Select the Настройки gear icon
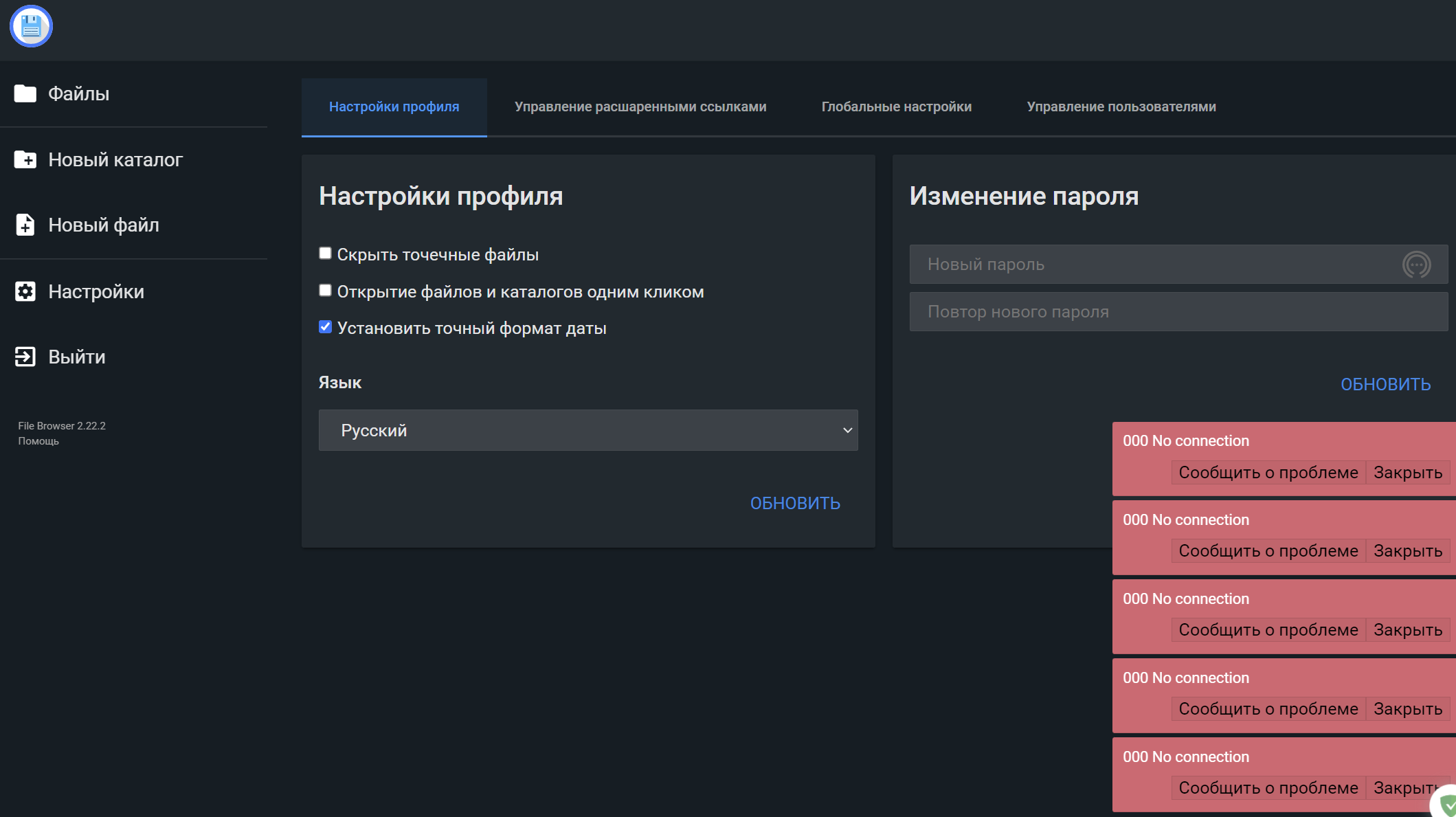The image size is (1456, 817). click(25, 291)
